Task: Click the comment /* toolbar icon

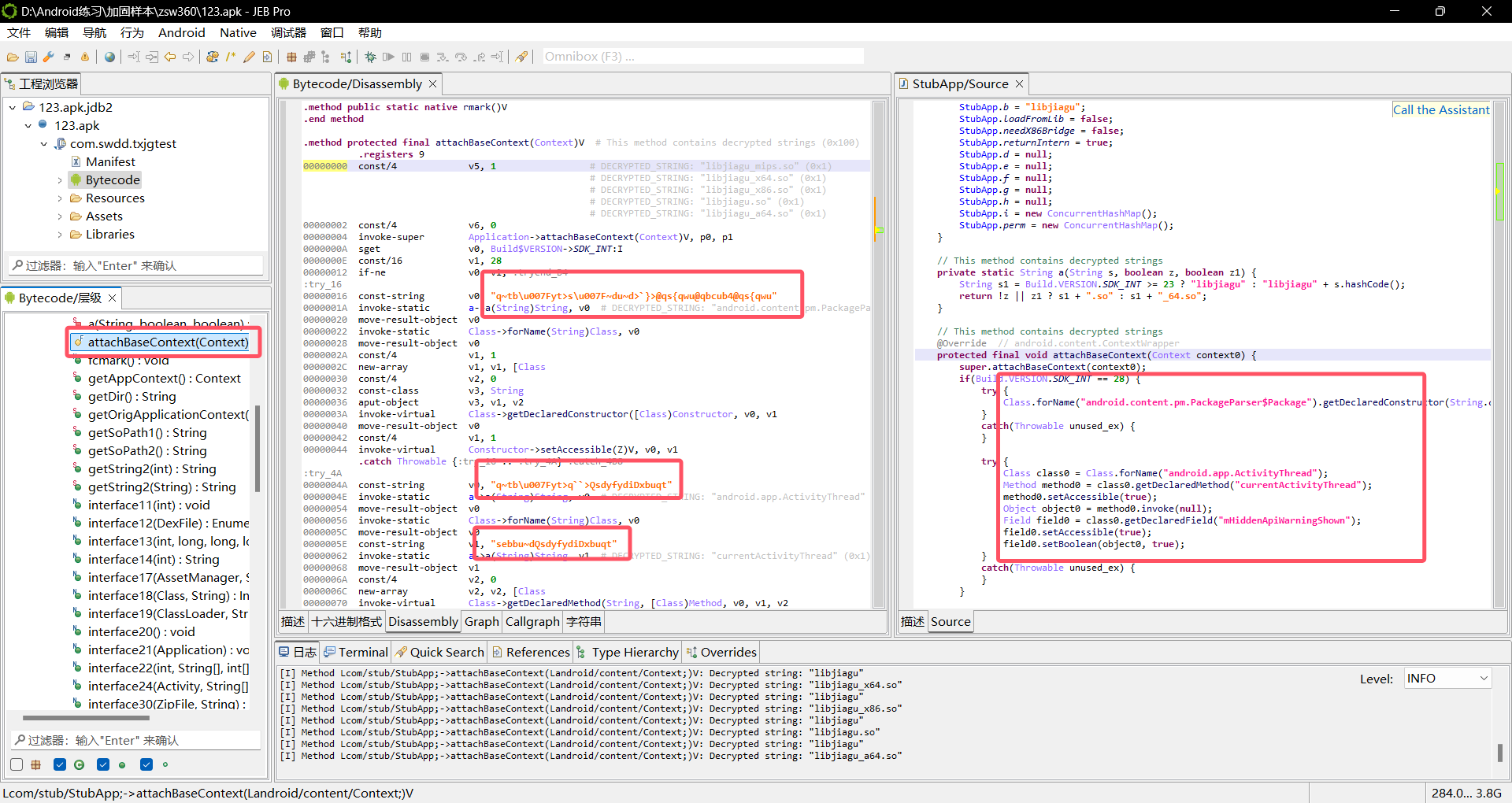Action: tap(231, 57)
